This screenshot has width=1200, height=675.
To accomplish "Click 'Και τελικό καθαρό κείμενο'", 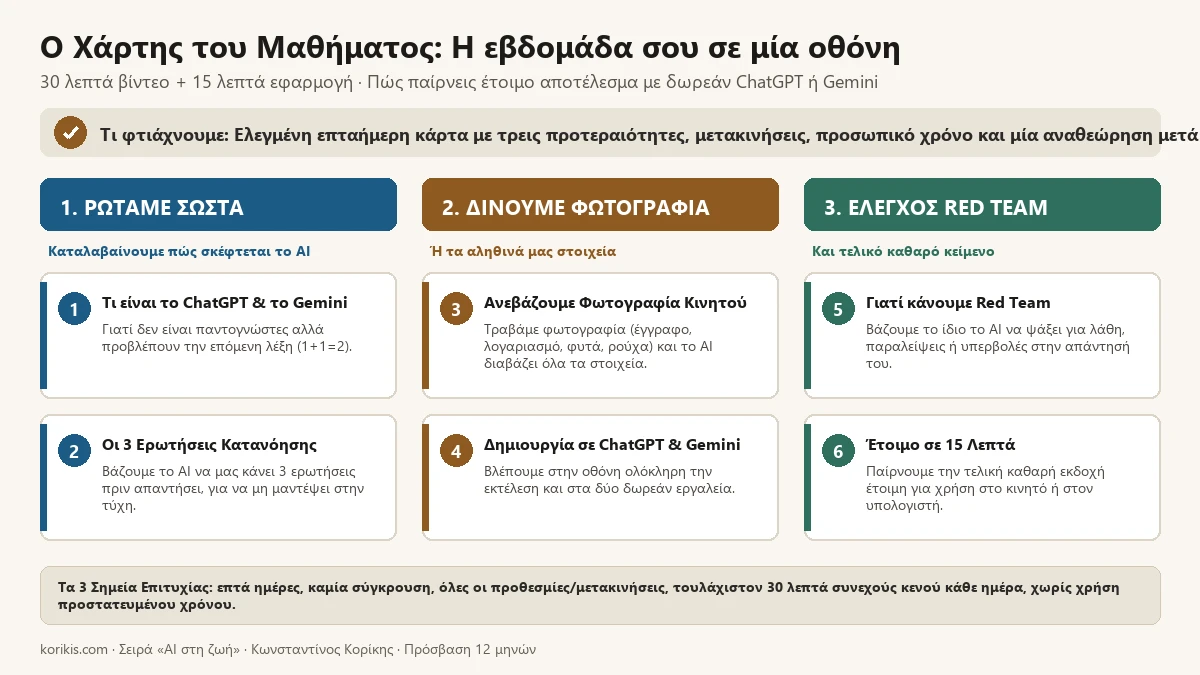I will 903,251.
